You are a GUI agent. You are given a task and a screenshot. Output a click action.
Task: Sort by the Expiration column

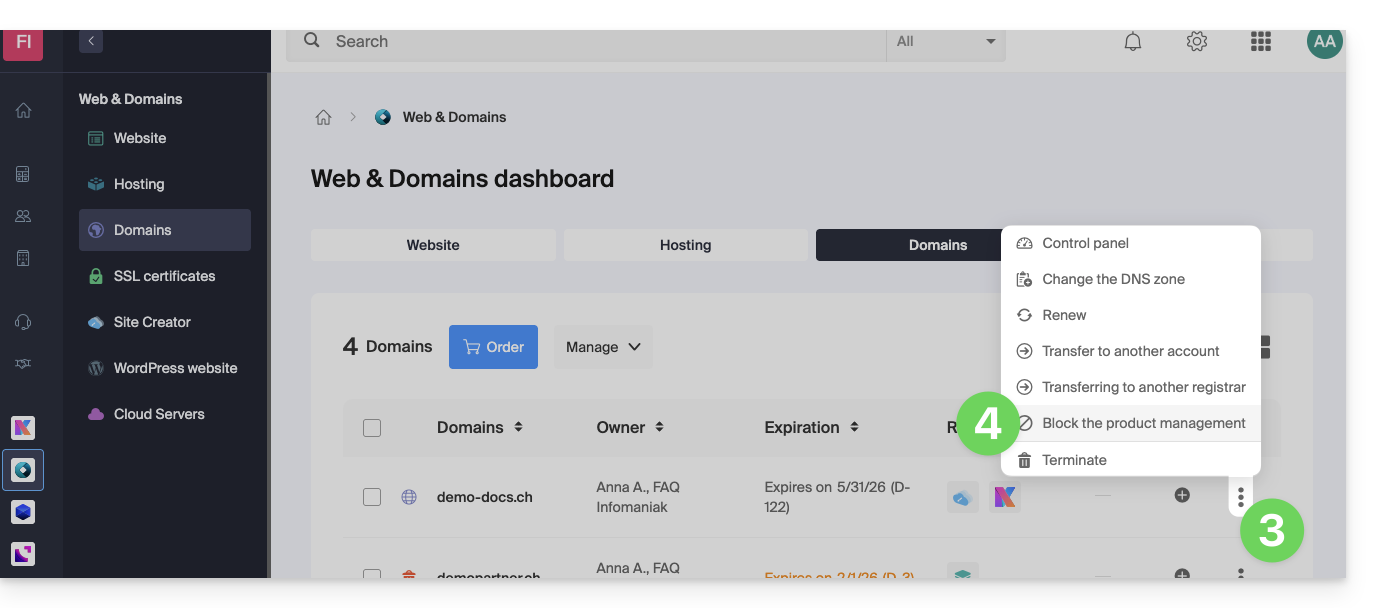(x=811, y=427)
